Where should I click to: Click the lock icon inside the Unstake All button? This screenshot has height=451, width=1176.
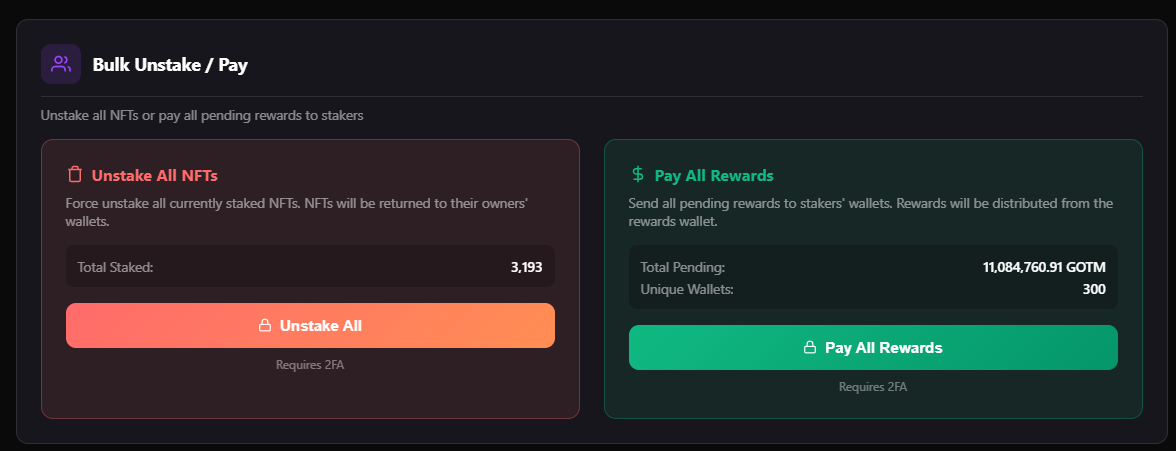(265, 325)
